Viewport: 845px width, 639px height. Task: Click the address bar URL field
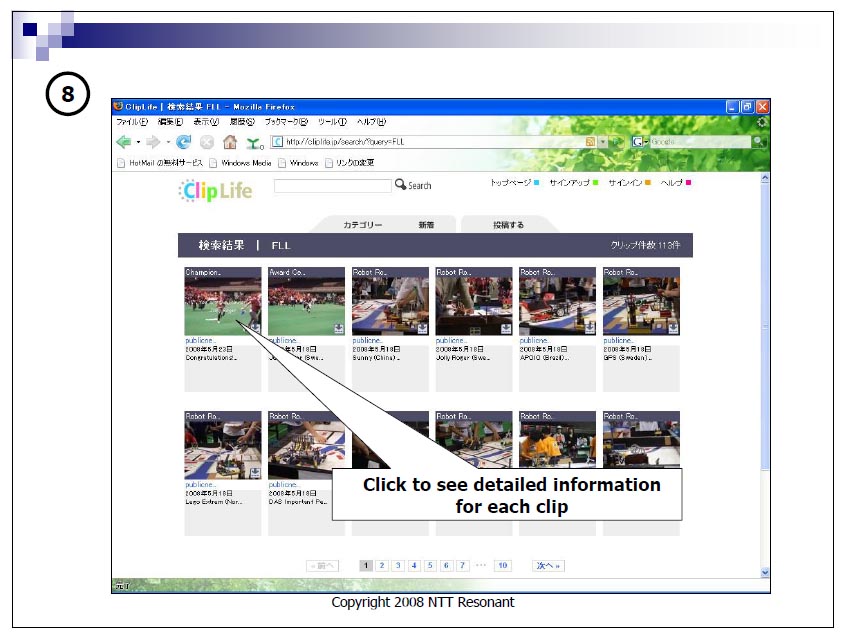(434, 142)
